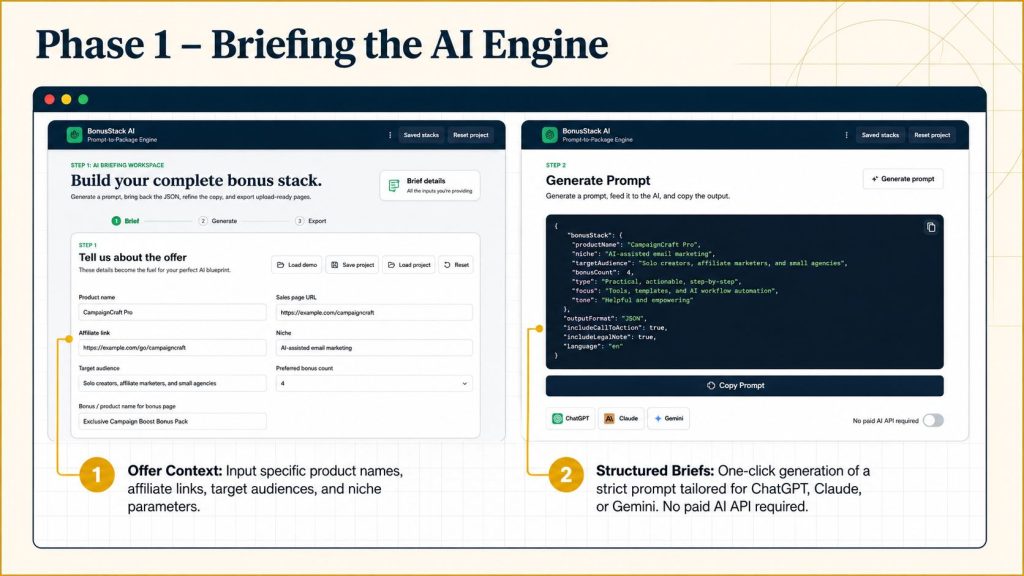
Task: Click the copy icon in the code block
Action: 931,227
